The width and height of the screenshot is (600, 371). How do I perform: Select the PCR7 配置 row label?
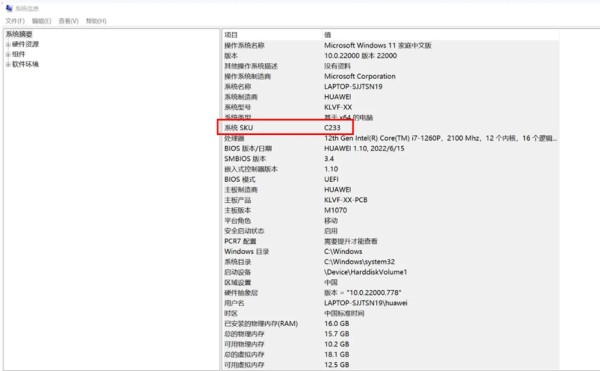240,241
